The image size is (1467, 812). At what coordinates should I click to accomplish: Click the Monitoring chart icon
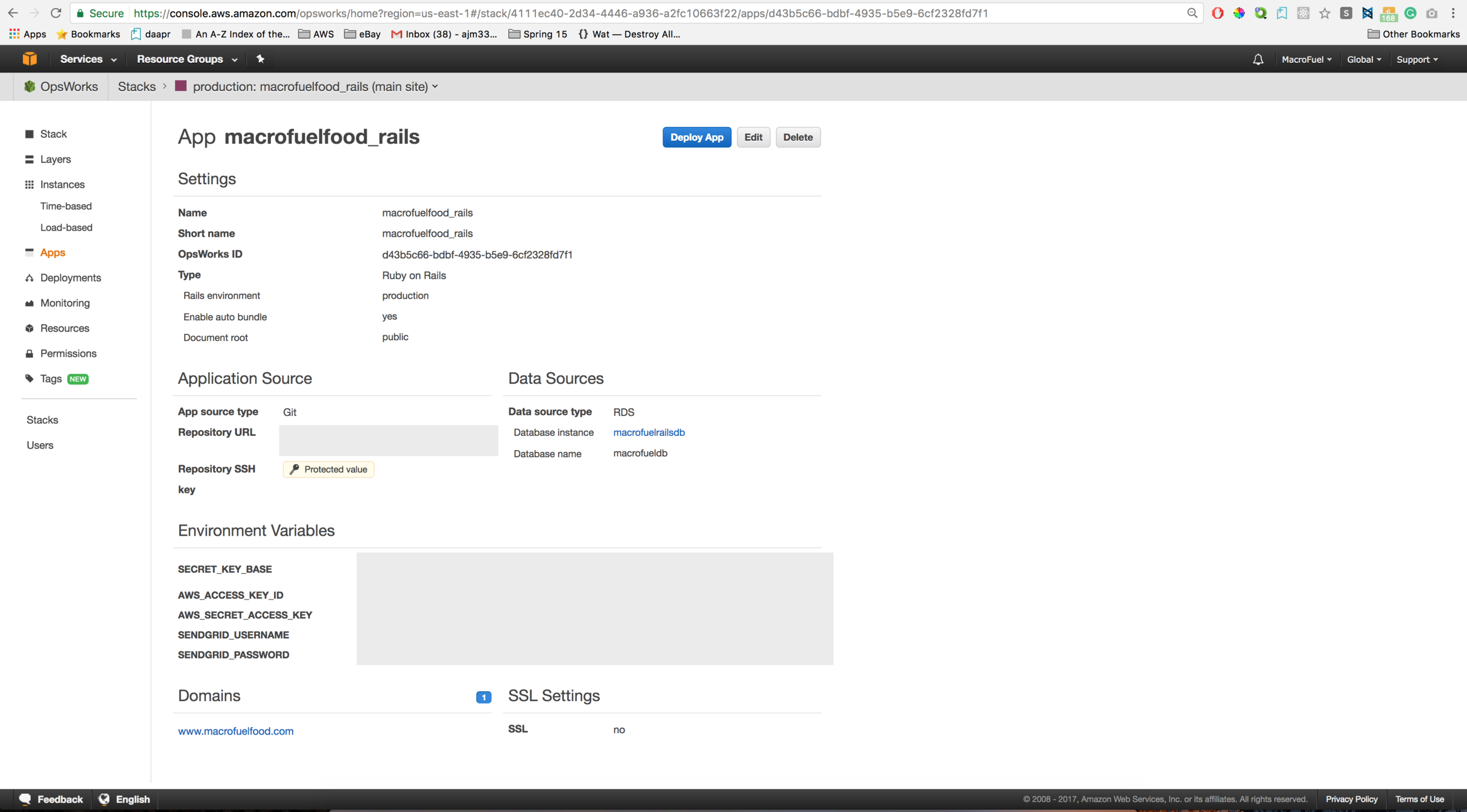point(29,303)
